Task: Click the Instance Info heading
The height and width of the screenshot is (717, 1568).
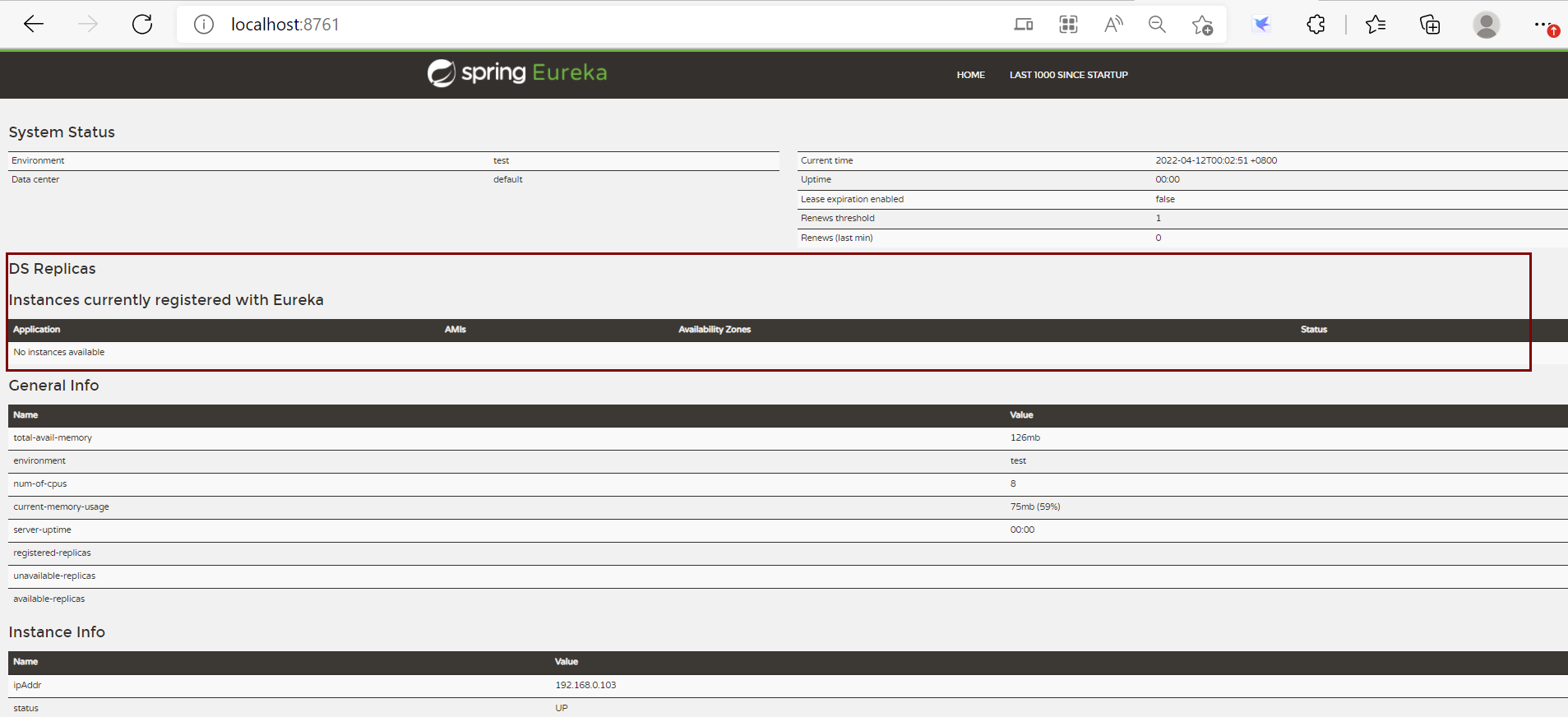Action: [x=57, y=632]
